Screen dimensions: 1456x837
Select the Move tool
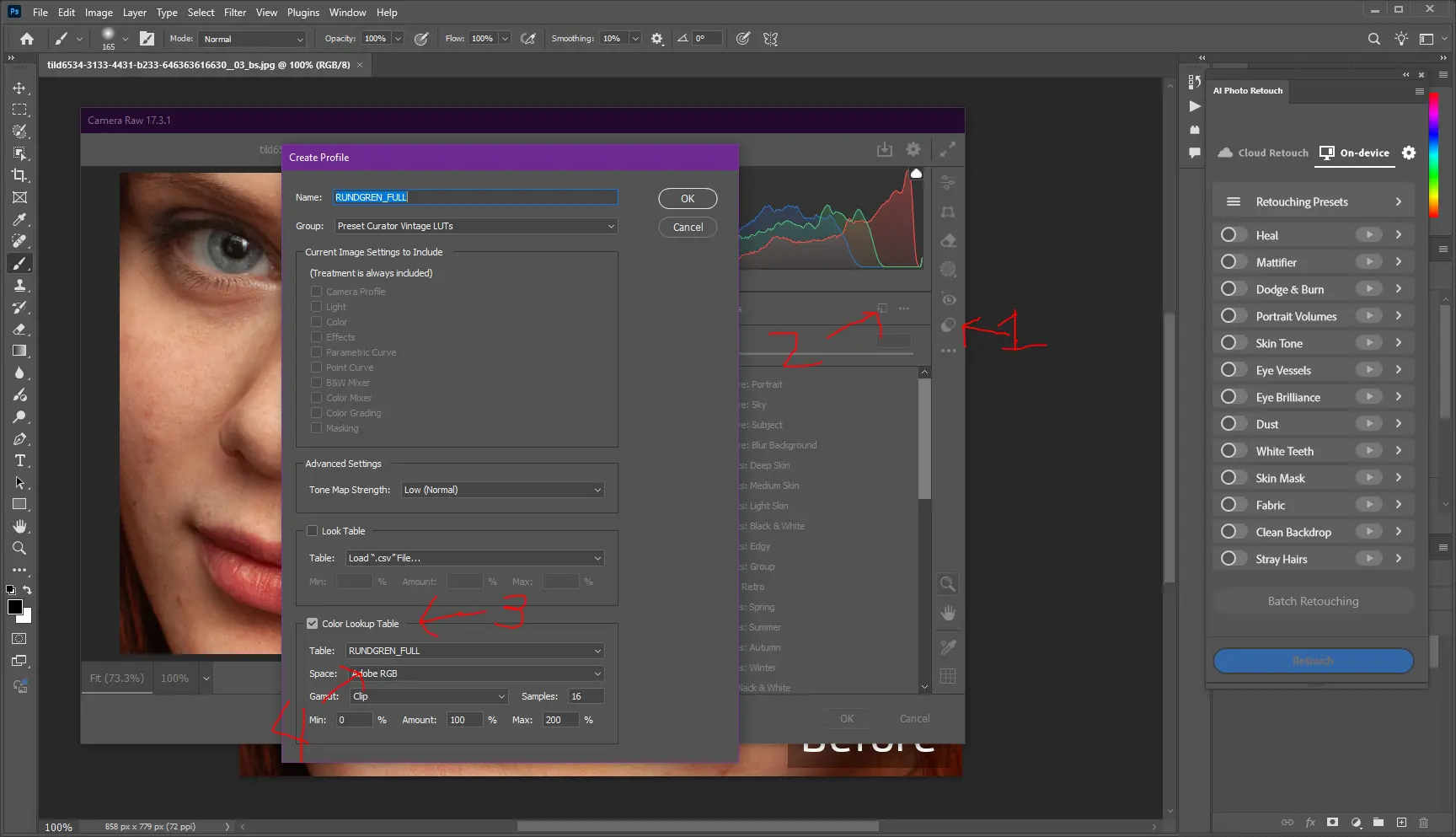pos(19,88)
